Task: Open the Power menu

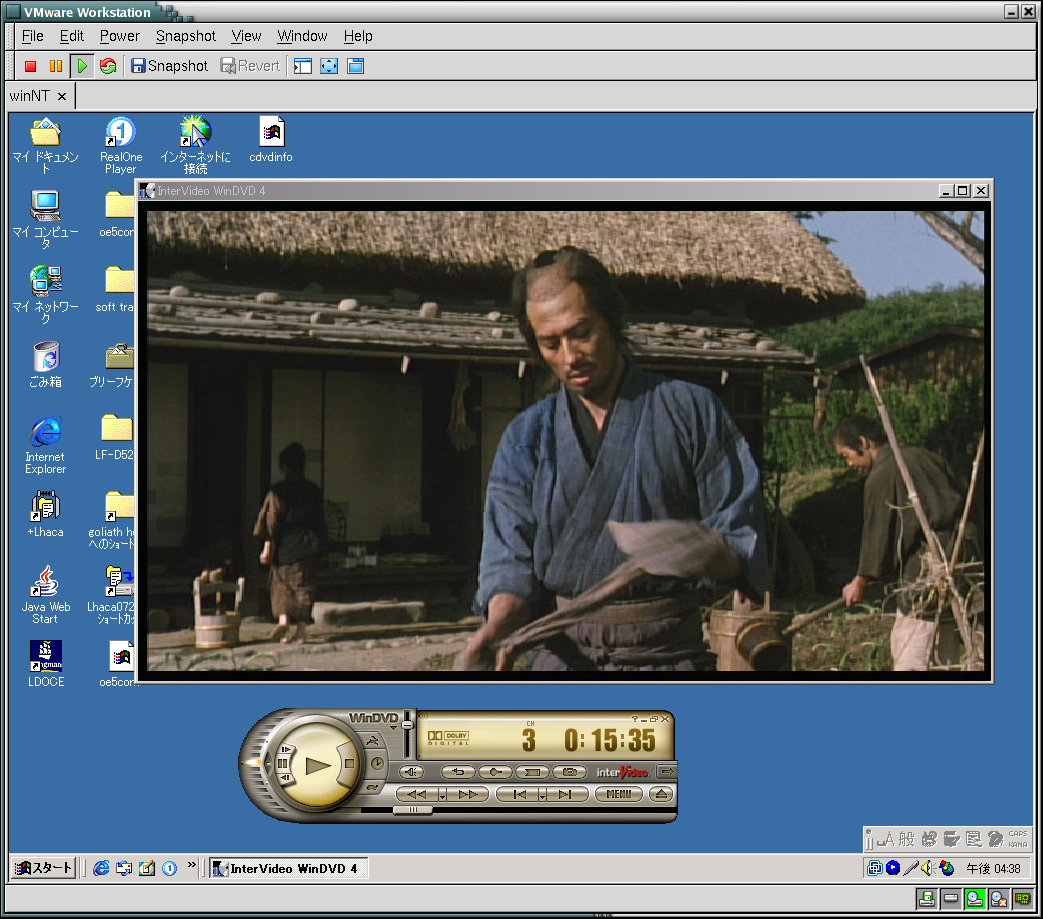Action: click(120, 36)
